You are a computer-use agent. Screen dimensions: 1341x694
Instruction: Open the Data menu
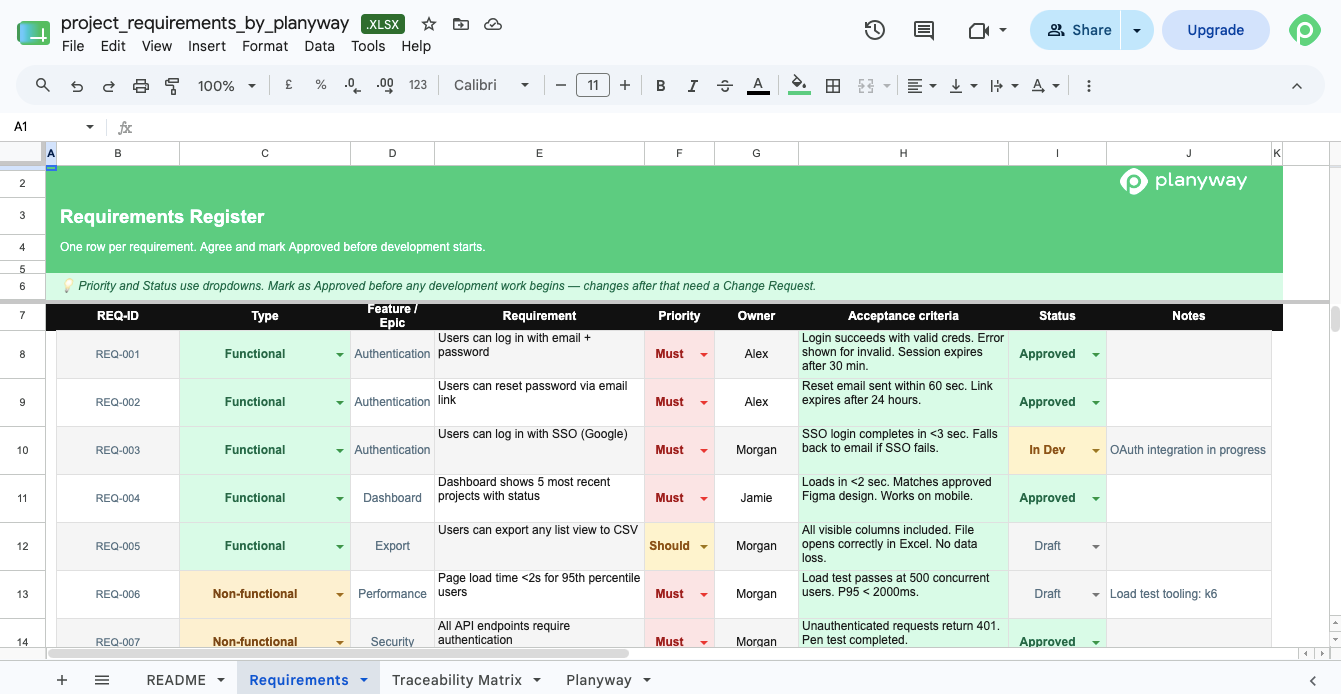click(x=320, y=46)
